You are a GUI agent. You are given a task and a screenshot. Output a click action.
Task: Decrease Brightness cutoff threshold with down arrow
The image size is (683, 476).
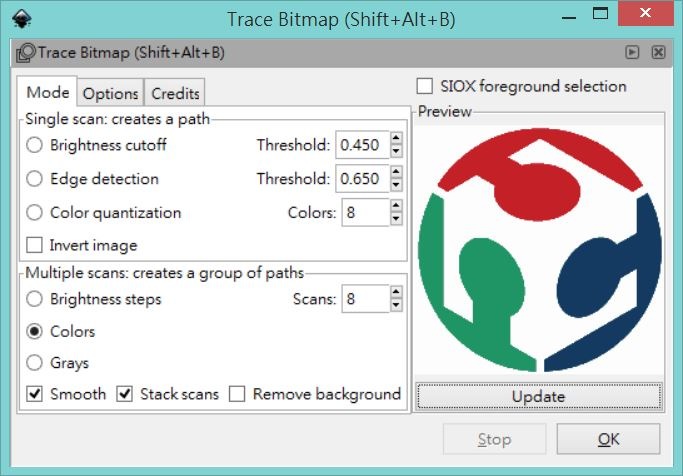[x=396, y=151]
